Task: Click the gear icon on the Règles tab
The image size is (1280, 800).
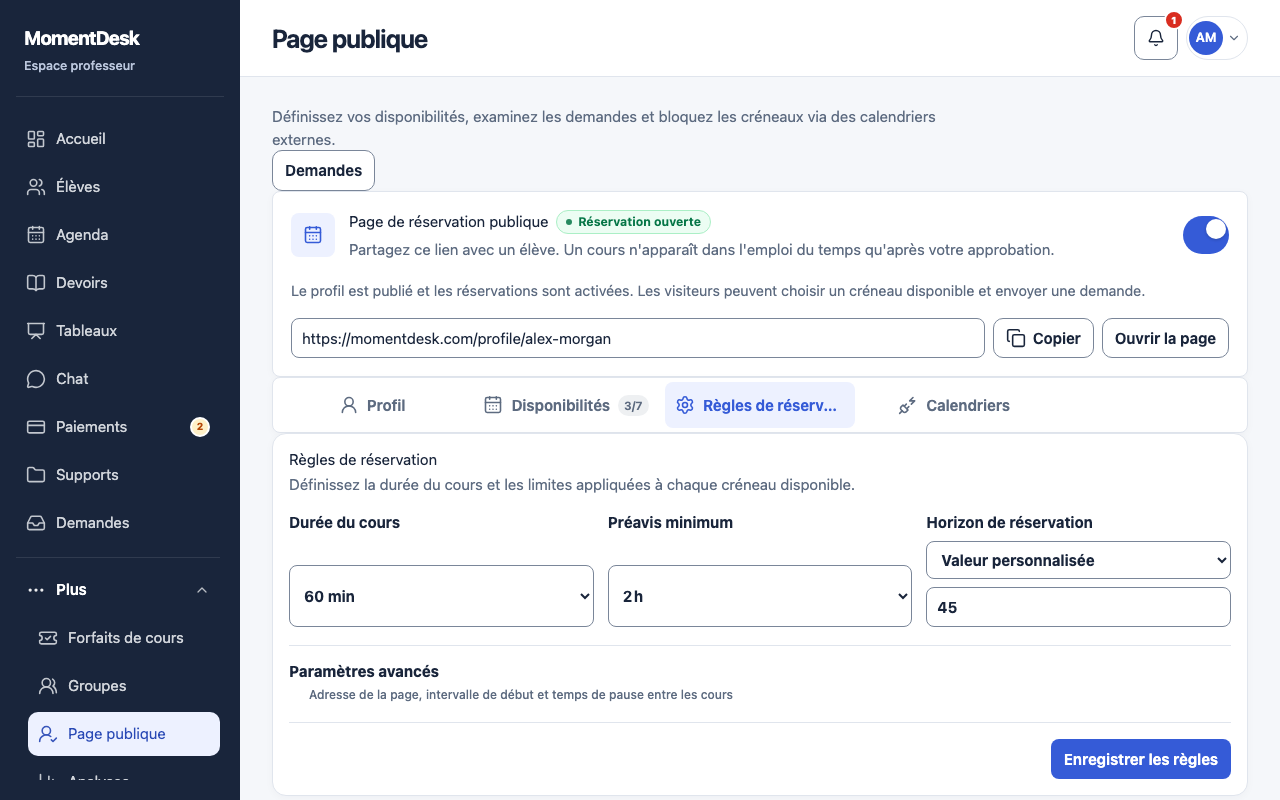Action: point(685,405)
